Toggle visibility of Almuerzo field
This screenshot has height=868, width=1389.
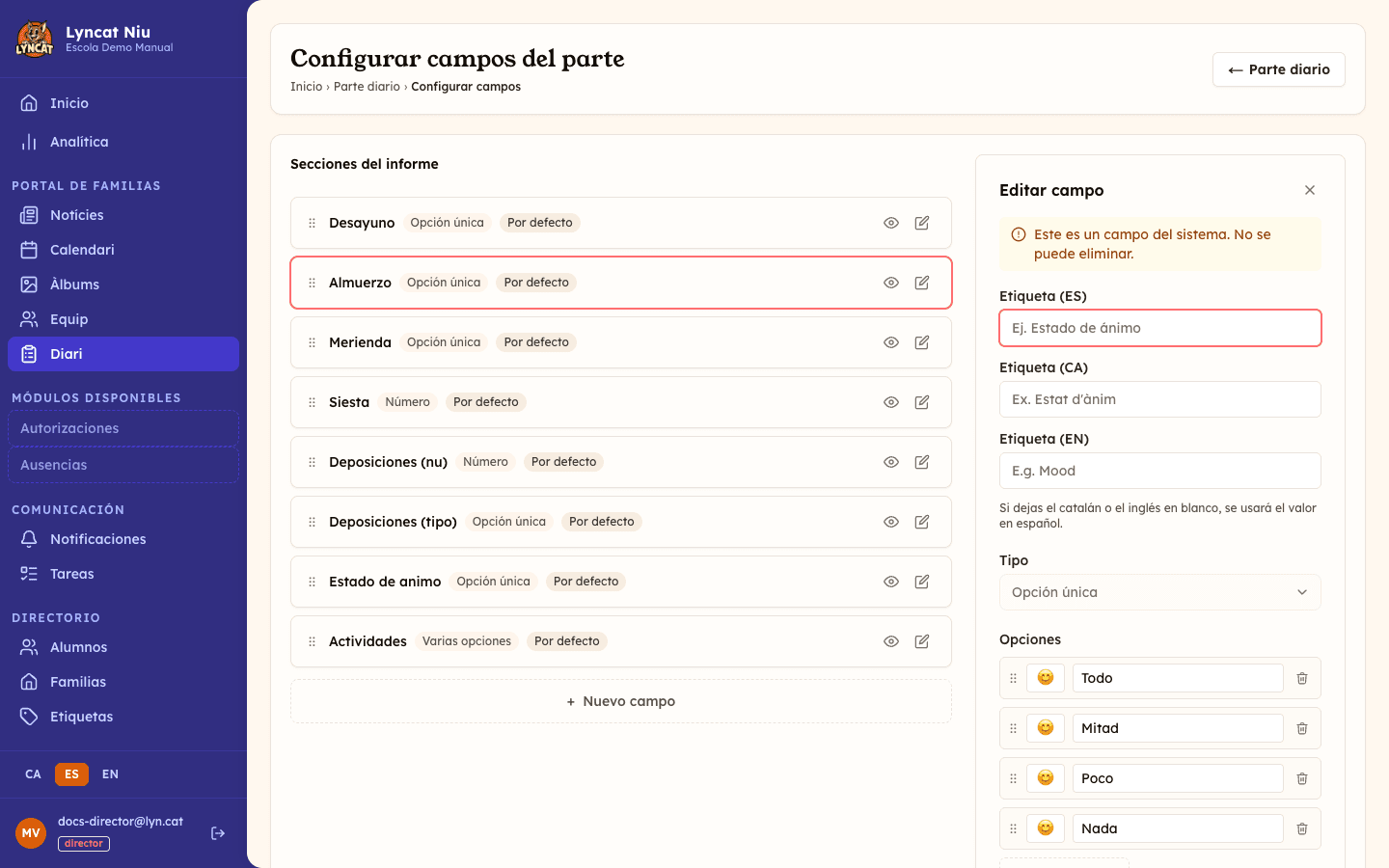(891, 283)
